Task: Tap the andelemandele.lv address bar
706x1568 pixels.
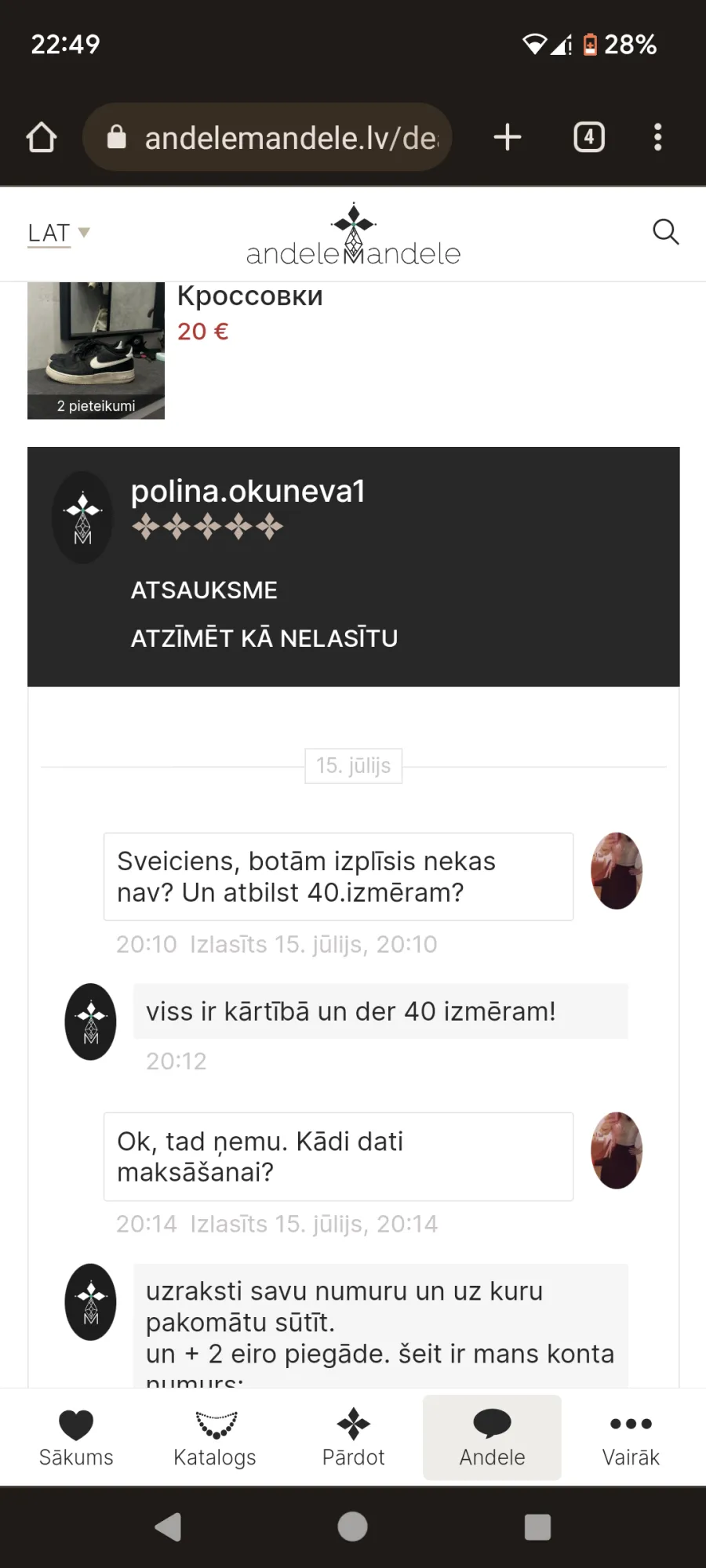Action: pyautogui.click(x=267, y=137)
